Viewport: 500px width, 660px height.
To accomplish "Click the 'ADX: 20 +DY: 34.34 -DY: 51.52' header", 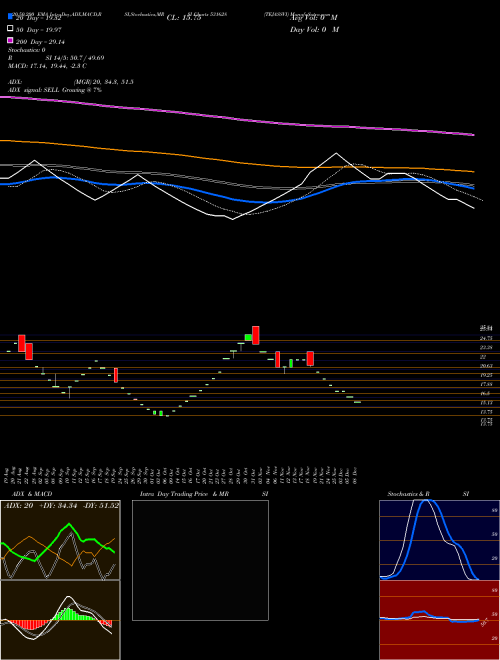I will pyautogui.click(x=61, y=506).
